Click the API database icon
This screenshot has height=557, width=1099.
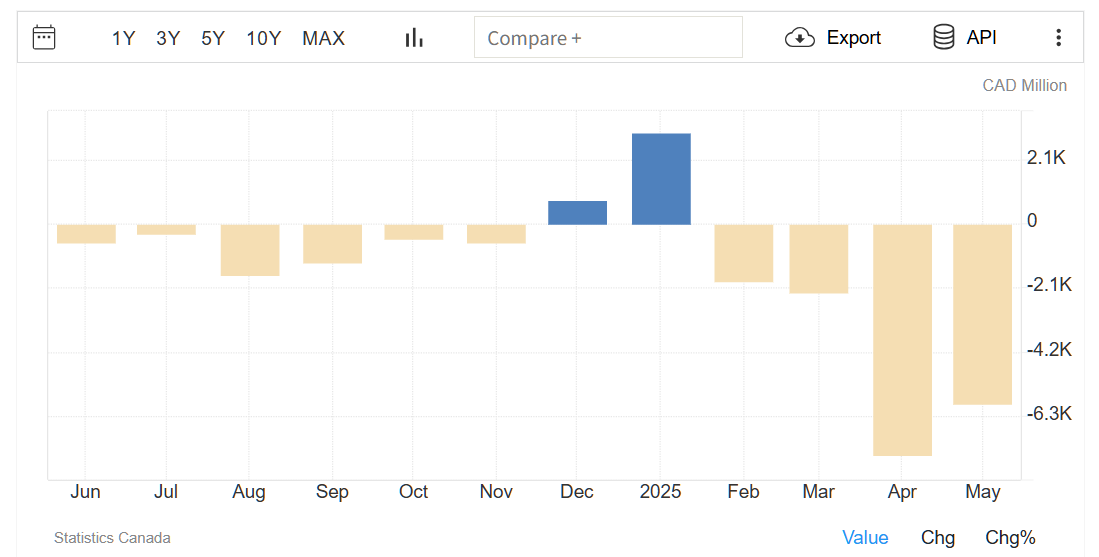943,38
